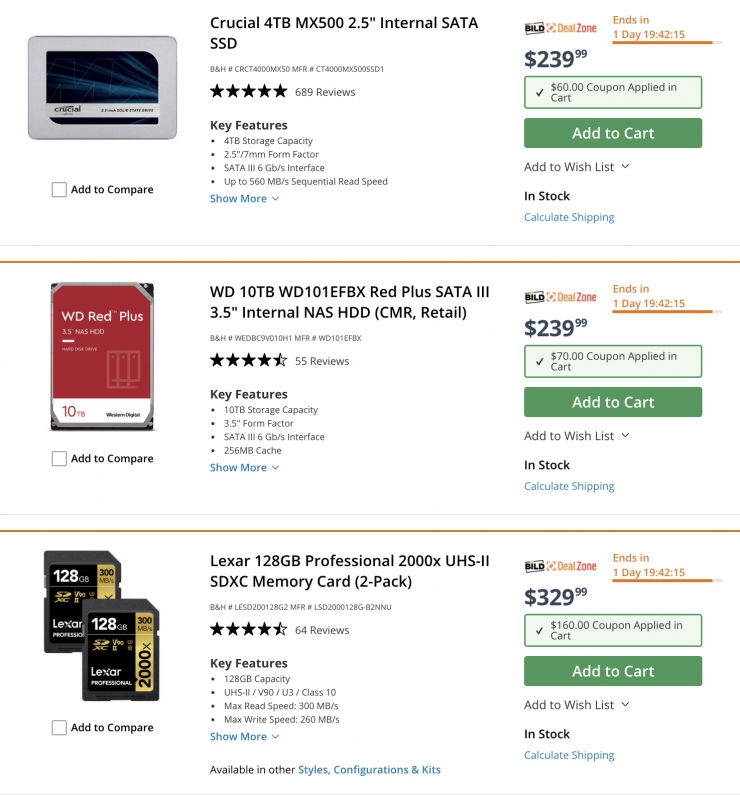Open Styles, Configurations & Kits link
Viewport: 740px width, 795px height.
(x=369, y=770)
